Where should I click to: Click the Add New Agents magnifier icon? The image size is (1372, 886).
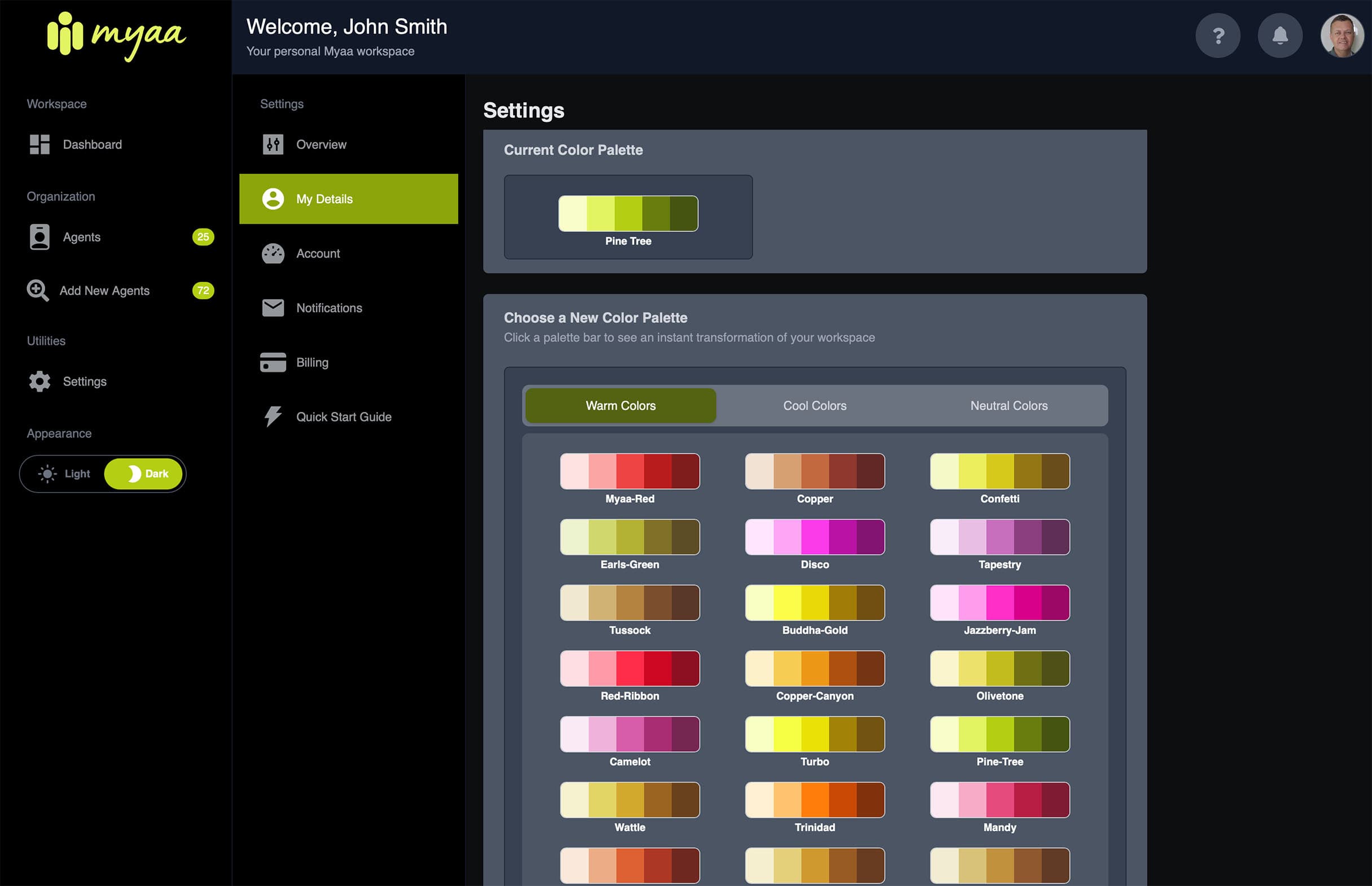(38, 291)
